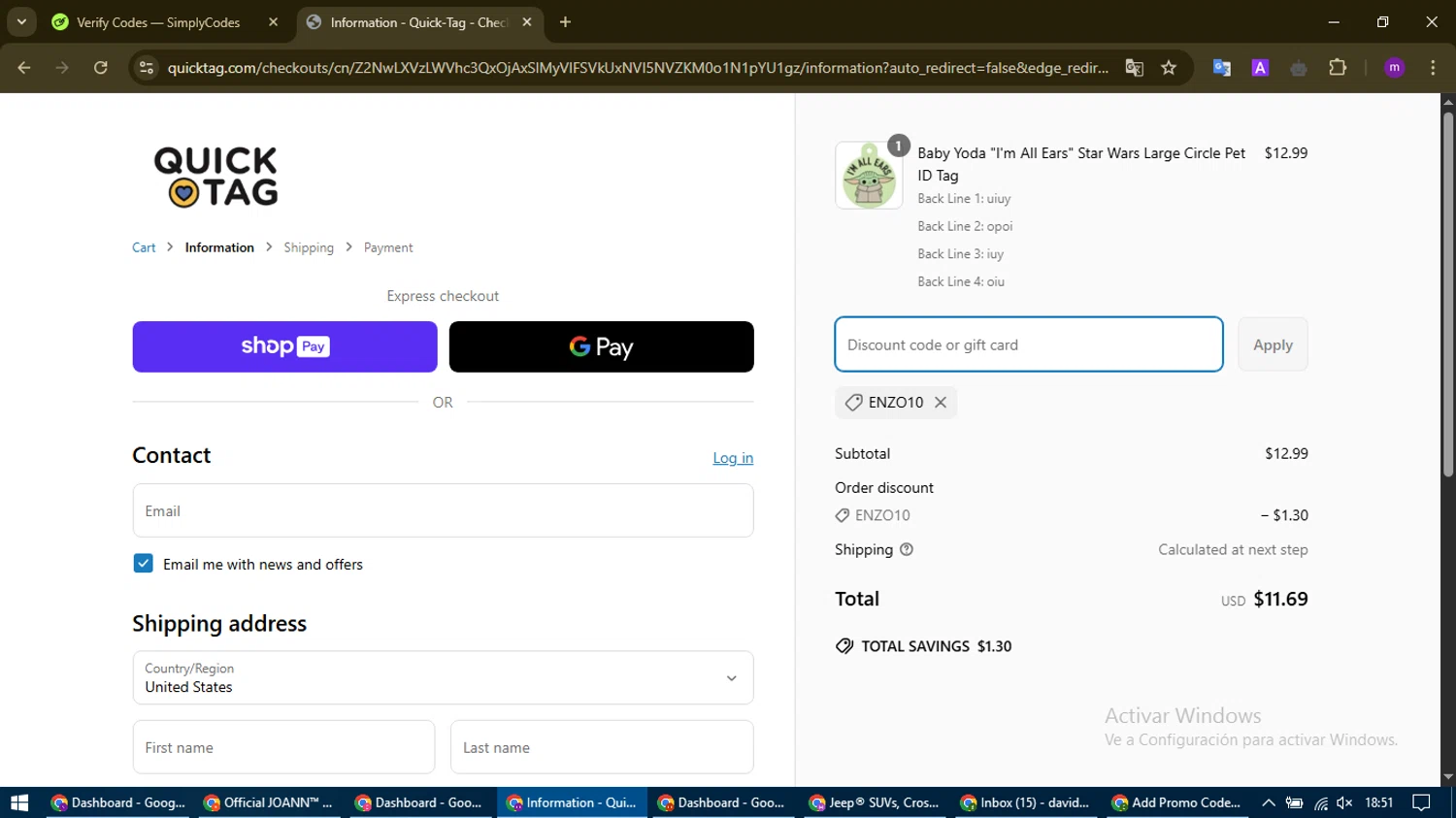Image resolution: width=1456 pixels, height=818 pixels.
Task: Open the Windows Start menu
Action: [x=19, y=802]
